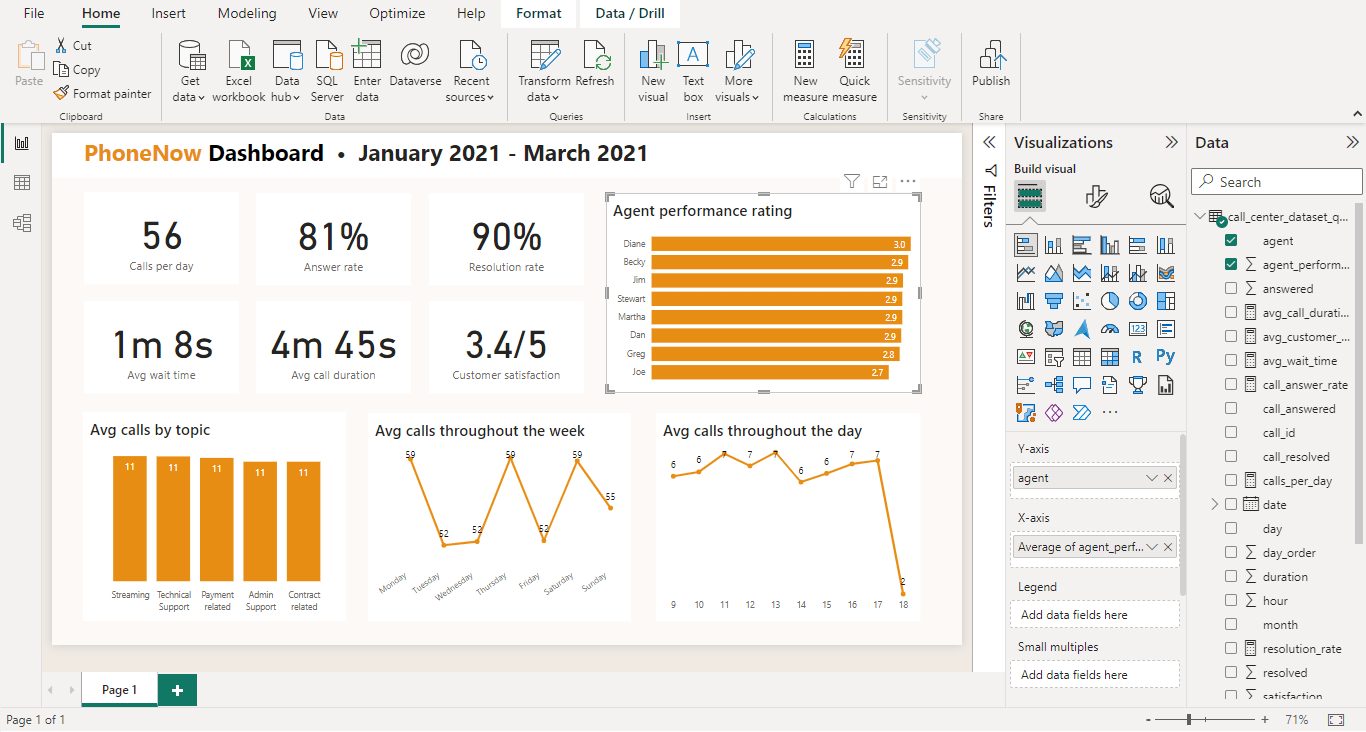Image resolution: width=1366 pixels, height=732 pixels.
Task: Uncheck the agent field
Action: 1231,240
